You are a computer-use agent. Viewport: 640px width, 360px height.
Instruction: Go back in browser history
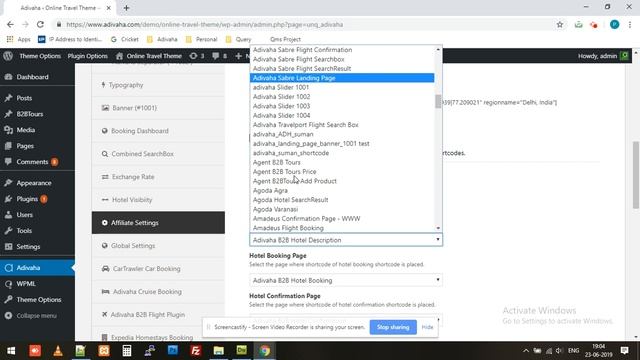coord(10,24)
